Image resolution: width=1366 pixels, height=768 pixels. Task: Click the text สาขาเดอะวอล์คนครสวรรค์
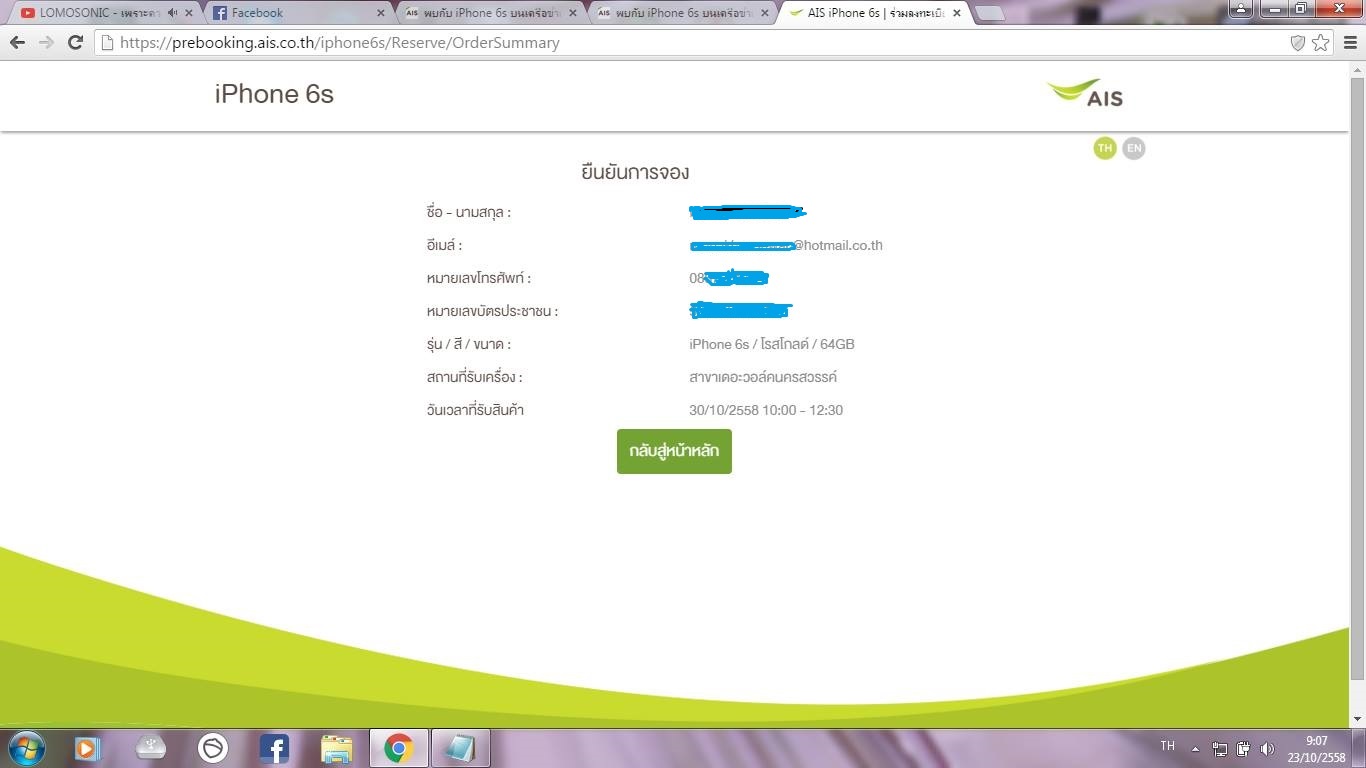click(763, 377)
